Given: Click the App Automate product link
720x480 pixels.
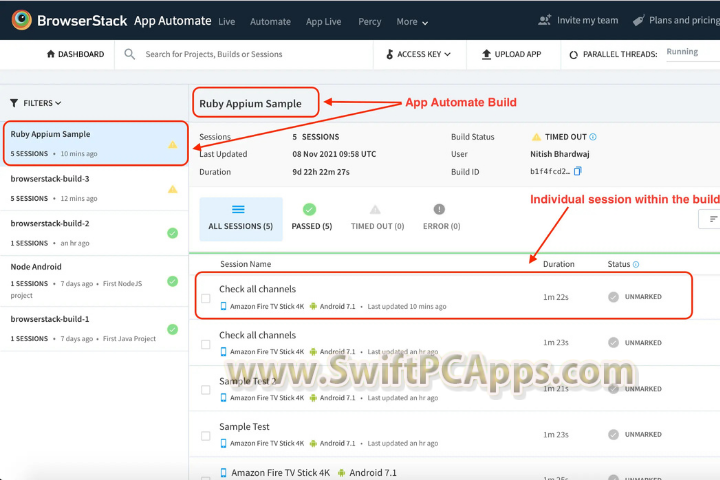Looking at the screenshot, I should tap(173, 21).
